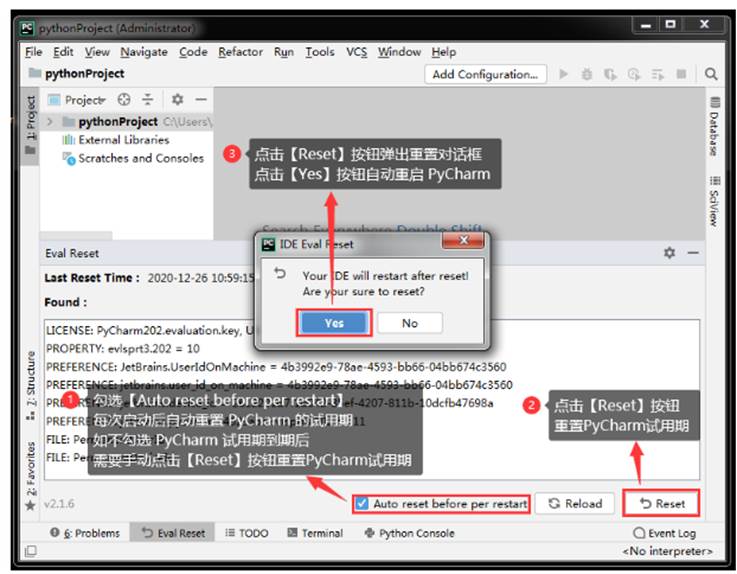
Task: Switch to the Eval Reset bottom tab
Action: [172, 533]
